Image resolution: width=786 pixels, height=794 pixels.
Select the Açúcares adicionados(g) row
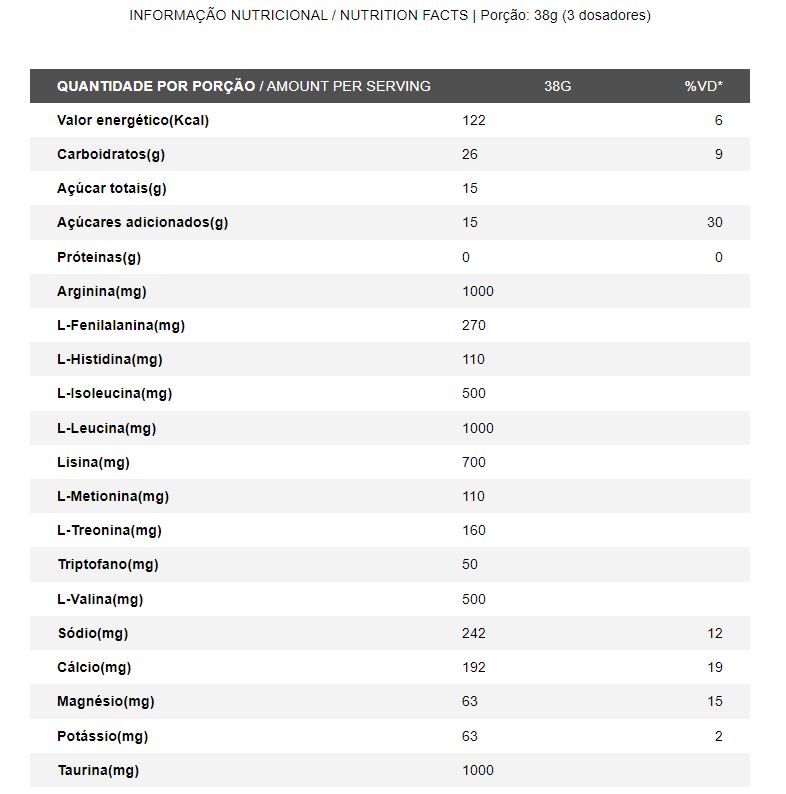pyautogui.click(x=390, y=222)
